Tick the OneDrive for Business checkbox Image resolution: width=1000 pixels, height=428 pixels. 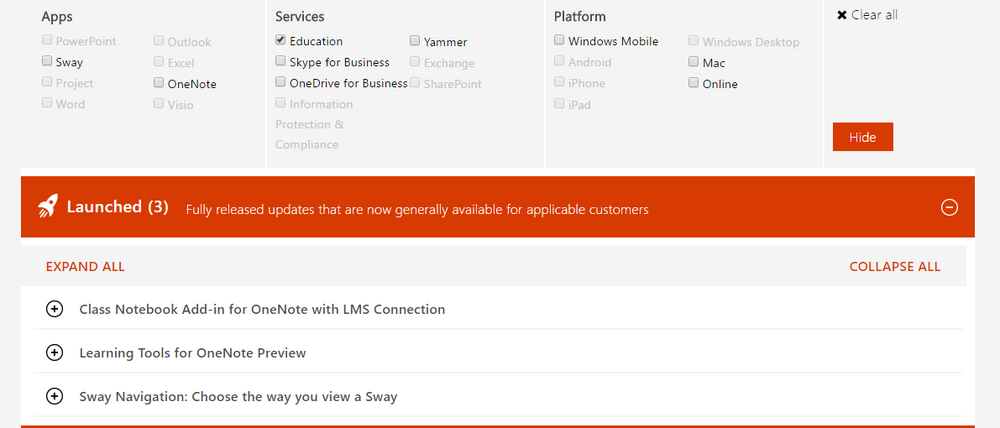(280, 82)
